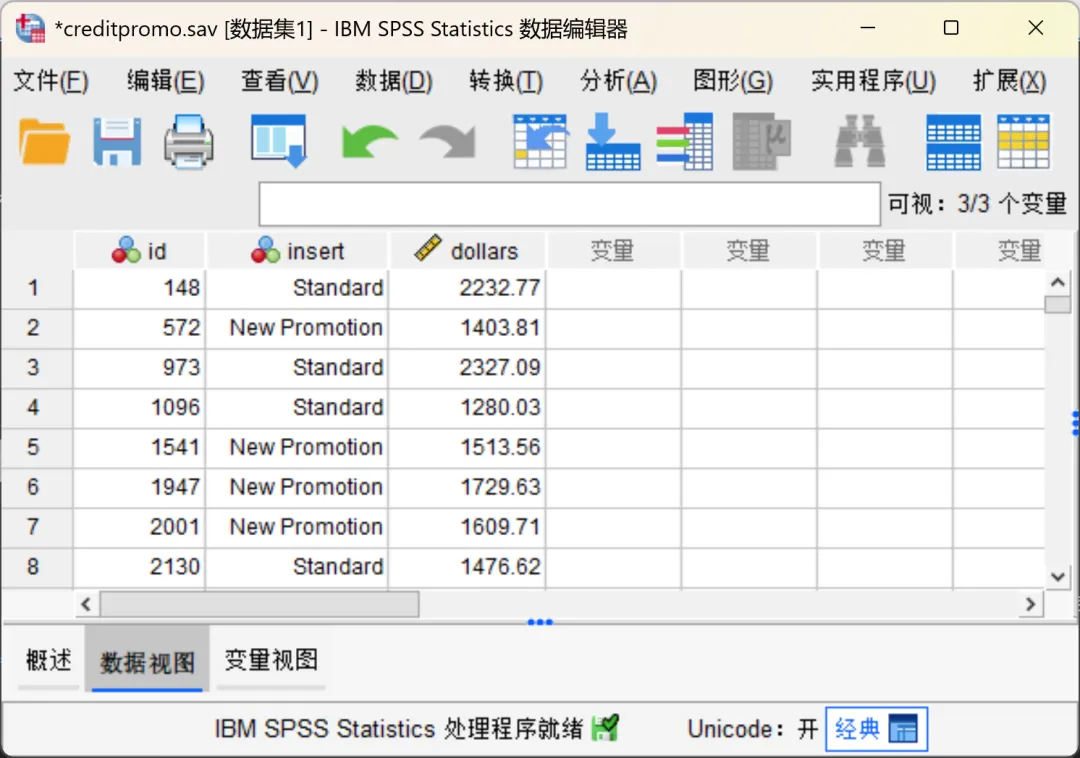Click dollars value 1729.63
The image size is (1080, 758).
click(x=467, y=487)
